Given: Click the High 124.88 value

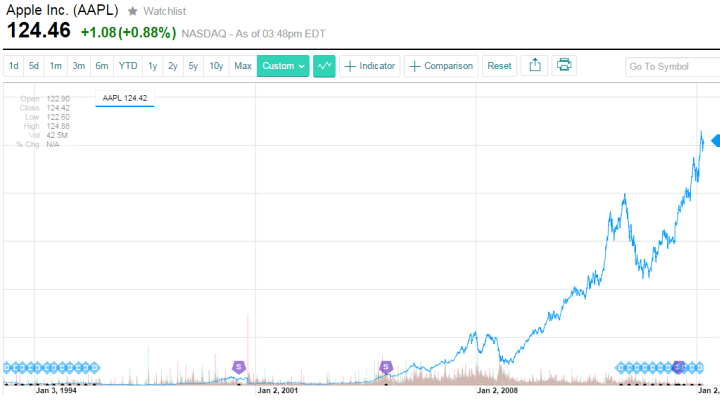Looking at the screenshot, I should point(58,126).
